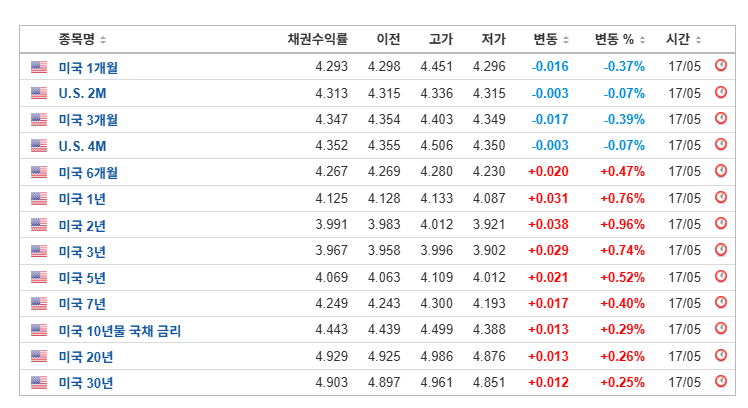
Task: Click the clock icon in 미국 1개월 row
Action: tap(721, 65)
